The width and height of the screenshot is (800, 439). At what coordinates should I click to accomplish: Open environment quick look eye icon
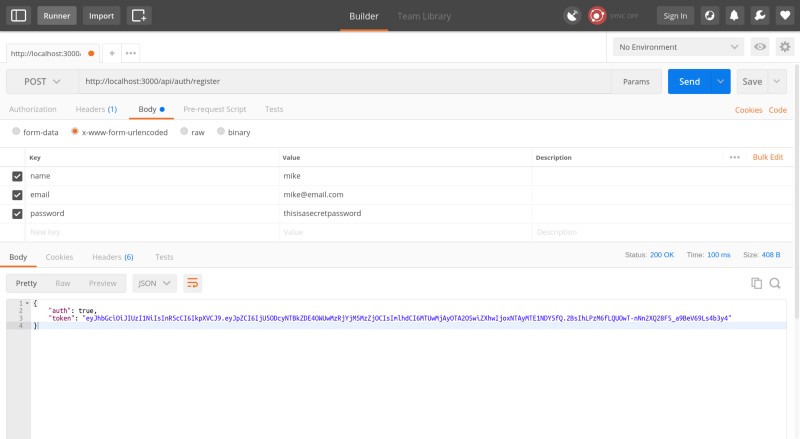(x=760, y=47)
